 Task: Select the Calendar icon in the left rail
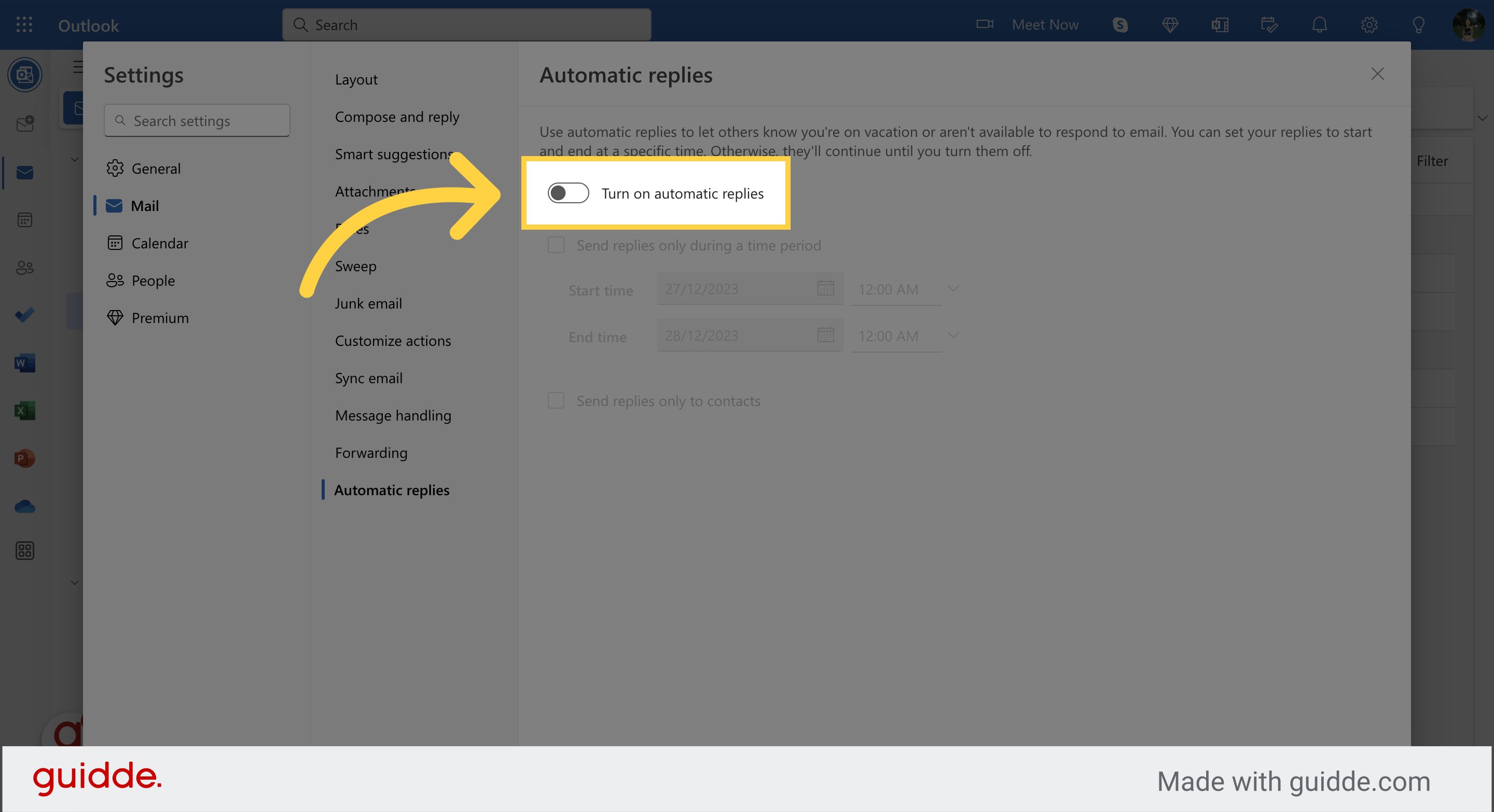pyautogui.click(x=24, y=219)
